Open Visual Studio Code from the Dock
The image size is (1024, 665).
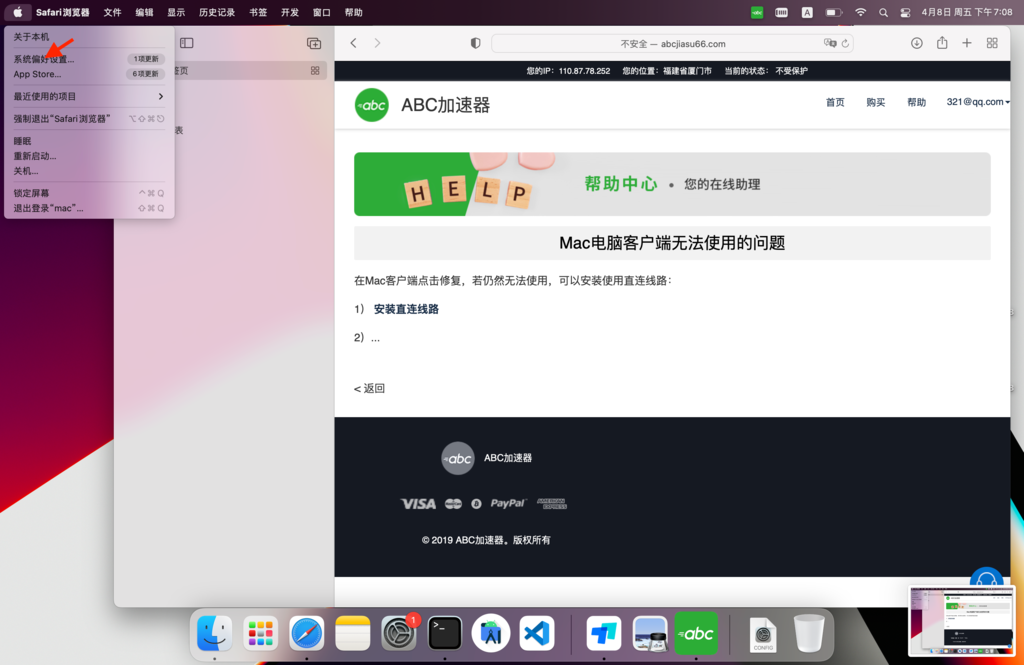(537, 633)
